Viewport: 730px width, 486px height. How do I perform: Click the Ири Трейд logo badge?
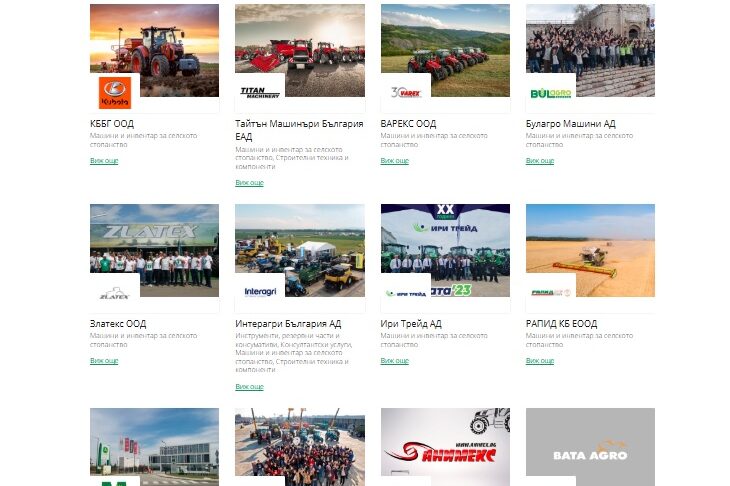click(x=406, y=293)
